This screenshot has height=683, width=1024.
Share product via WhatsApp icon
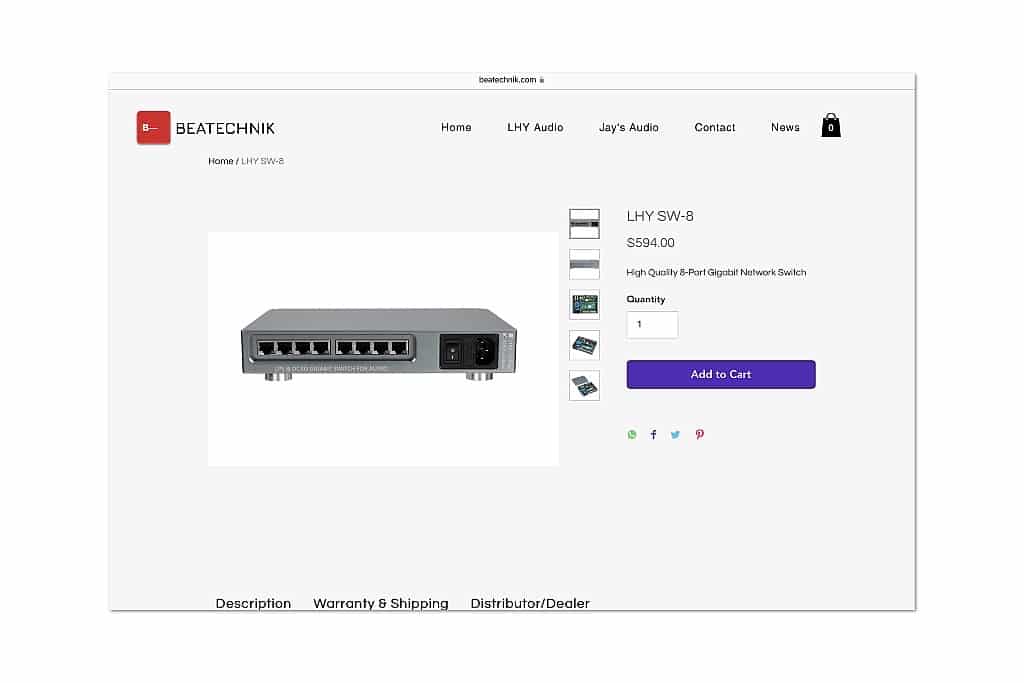point(632,435)
